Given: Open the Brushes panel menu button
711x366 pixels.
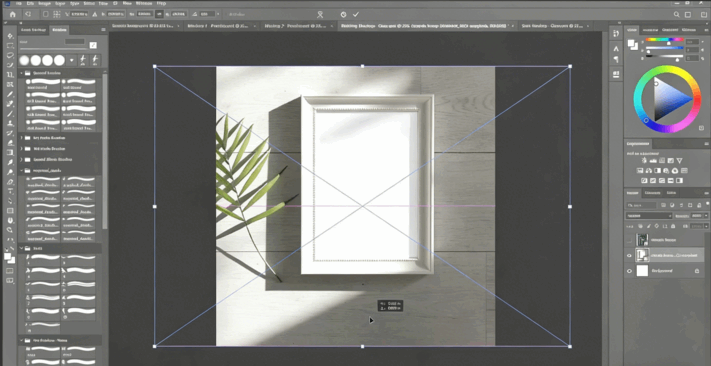Looking at the screenshot, I should click(103, 30).
